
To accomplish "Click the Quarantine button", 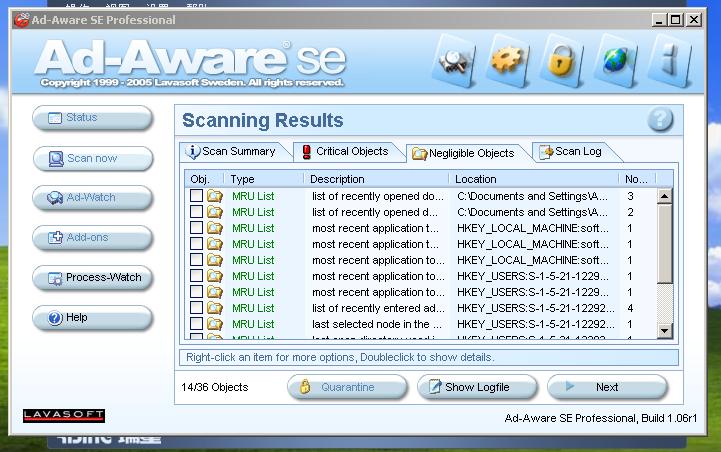I will [x=347, y=387].
